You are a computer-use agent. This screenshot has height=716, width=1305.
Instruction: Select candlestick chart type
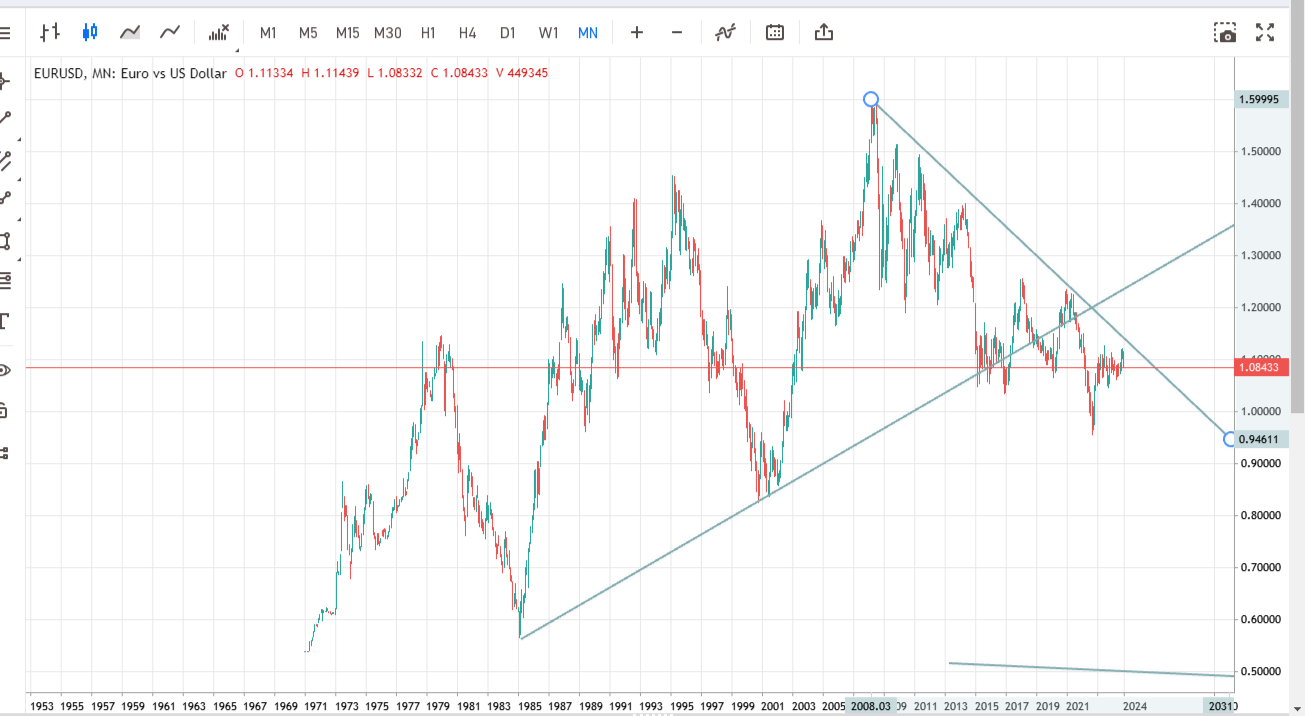pos(90,33)
